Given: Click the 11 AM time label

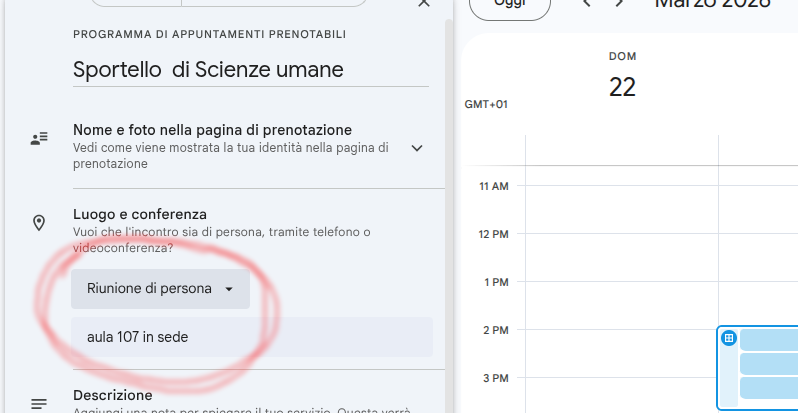Looking at the screenshot, I should click(x=494, y=187).
